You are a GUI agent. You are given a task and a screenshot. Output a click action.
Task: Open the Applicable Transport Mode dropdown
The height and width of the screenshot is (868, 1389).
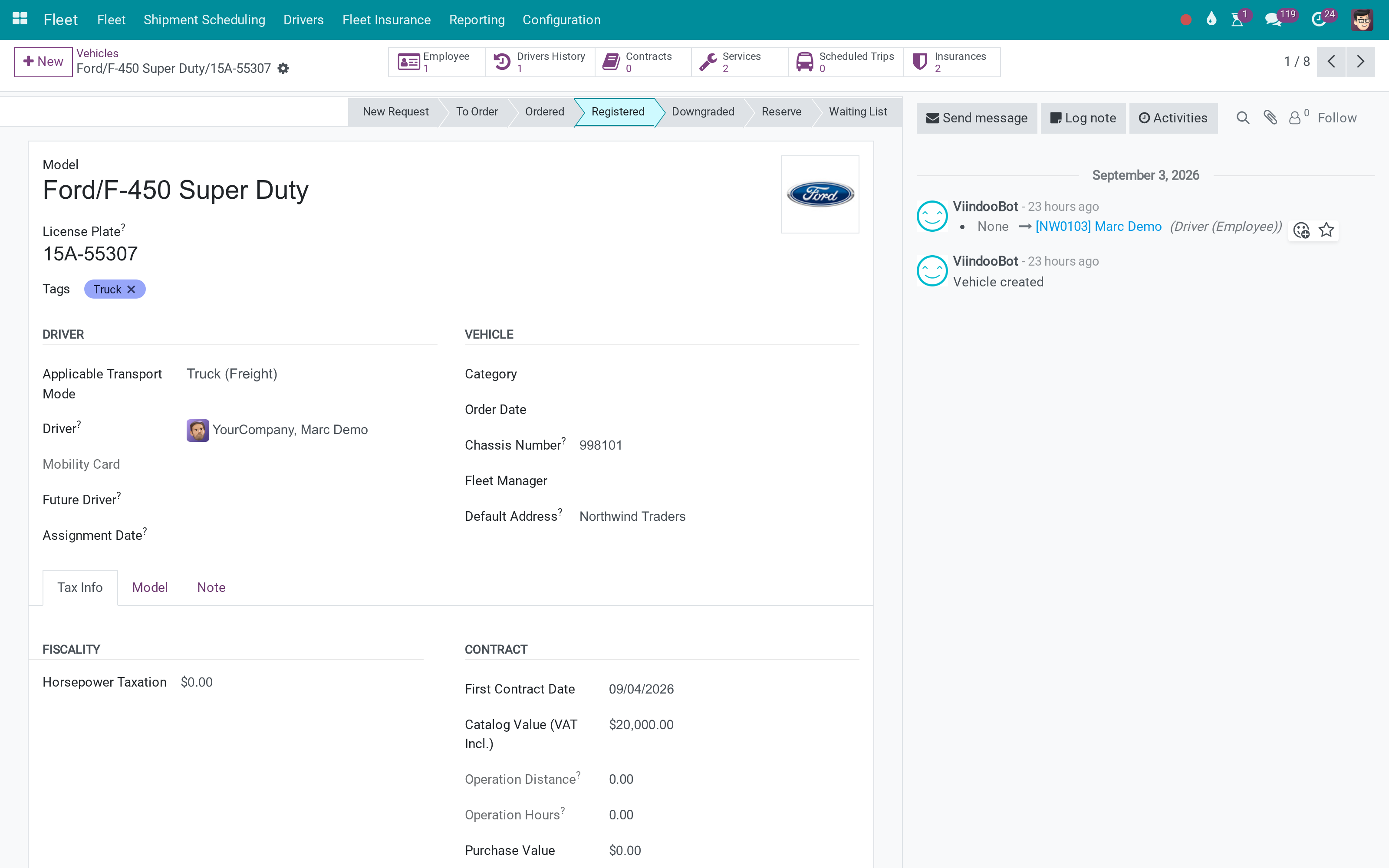(312, 374)
